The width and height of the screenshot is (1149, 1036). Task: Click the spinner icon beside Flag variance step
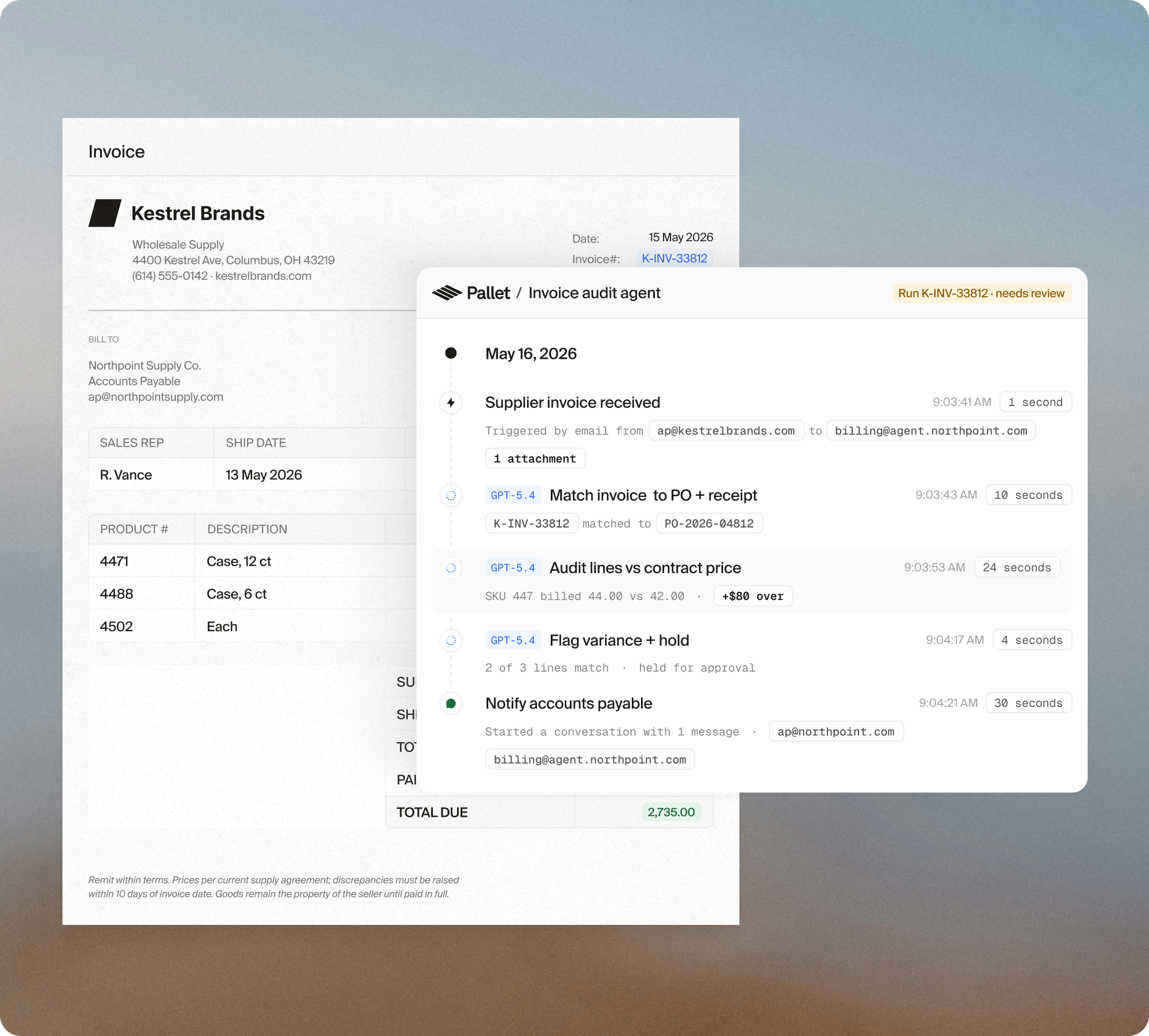coord(451,640)
